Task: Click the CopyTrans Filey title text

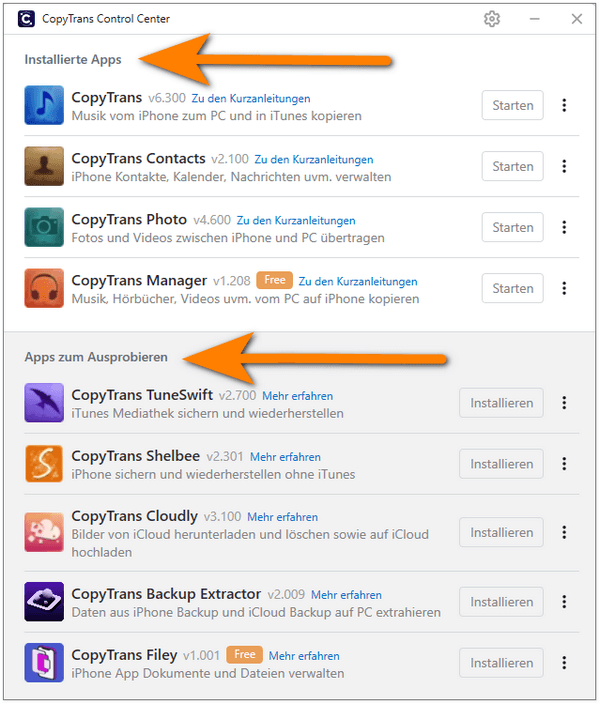Action: [x=124, y=656]
